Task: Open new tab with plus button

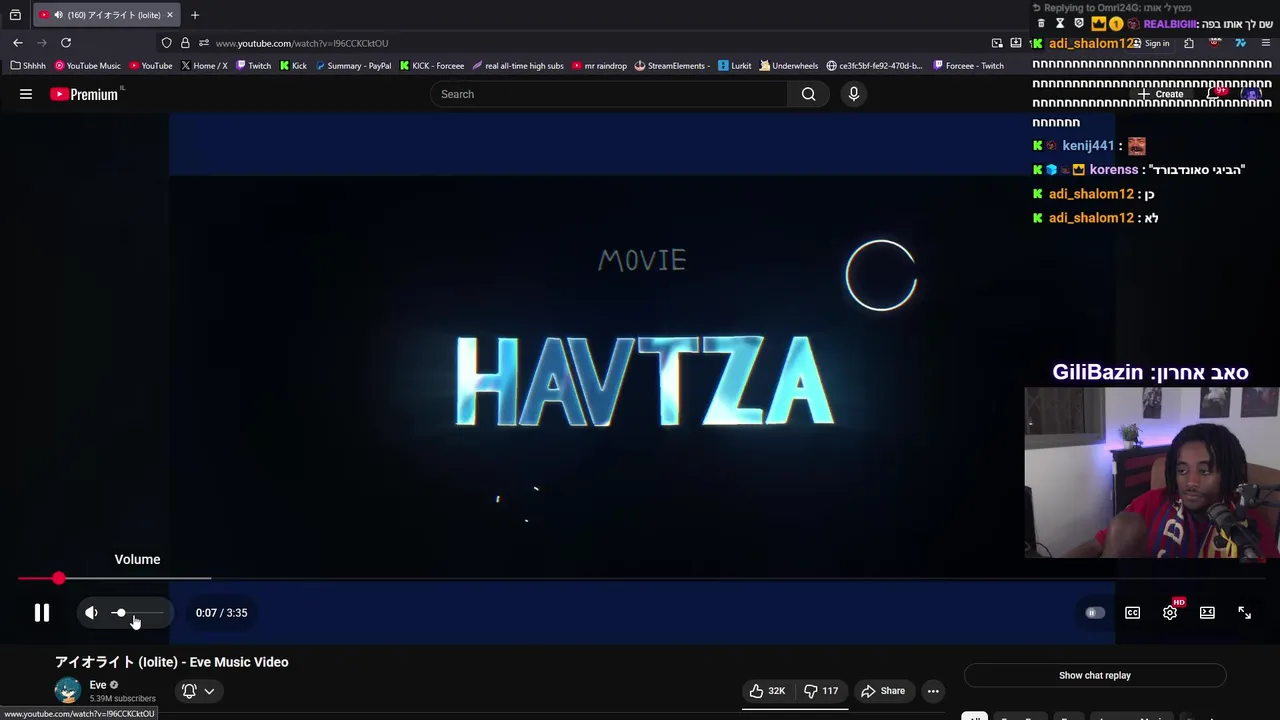Action: [195, 15]
